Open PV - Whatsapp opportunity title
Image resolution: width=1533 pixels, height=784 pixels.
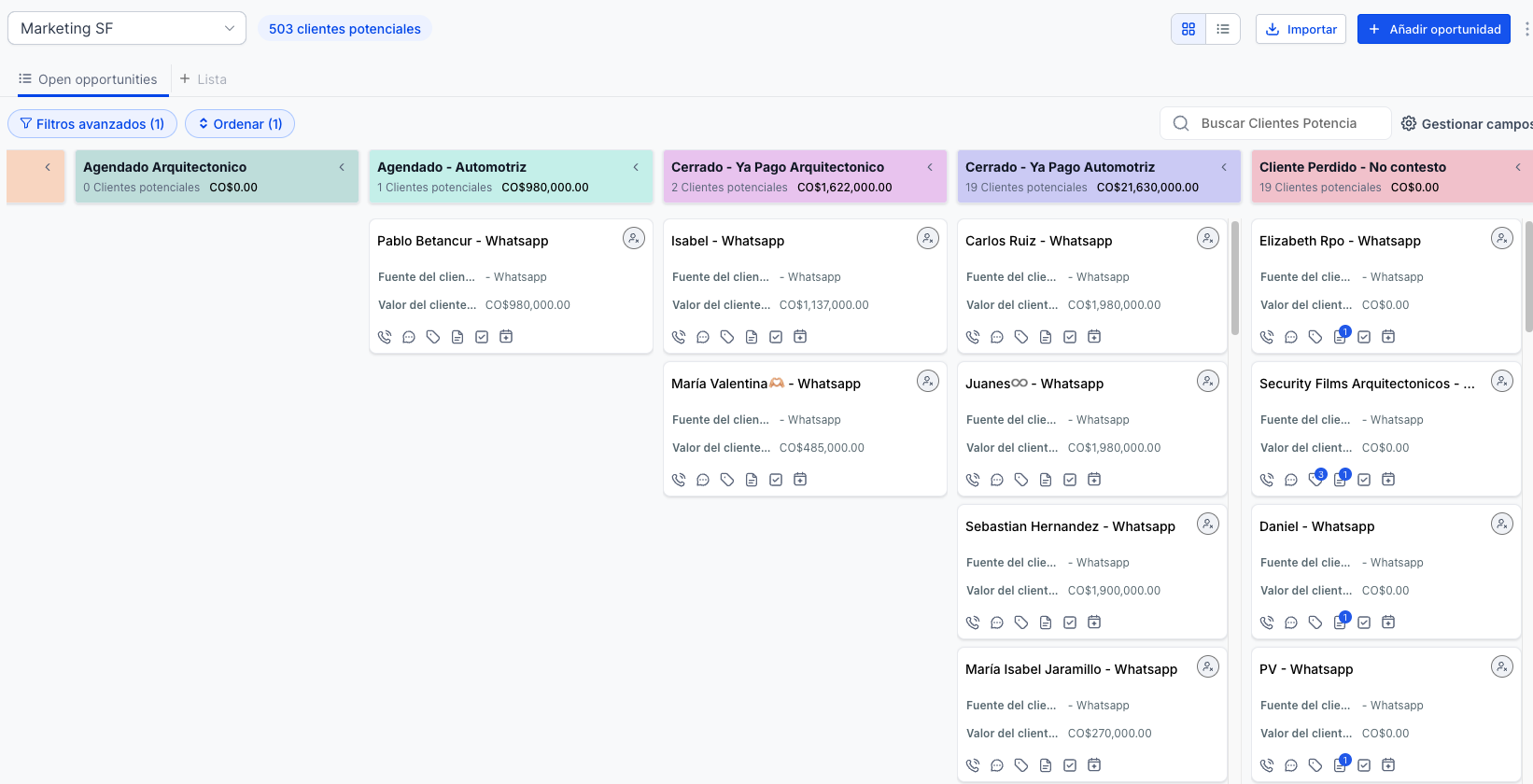point(1305,669)
